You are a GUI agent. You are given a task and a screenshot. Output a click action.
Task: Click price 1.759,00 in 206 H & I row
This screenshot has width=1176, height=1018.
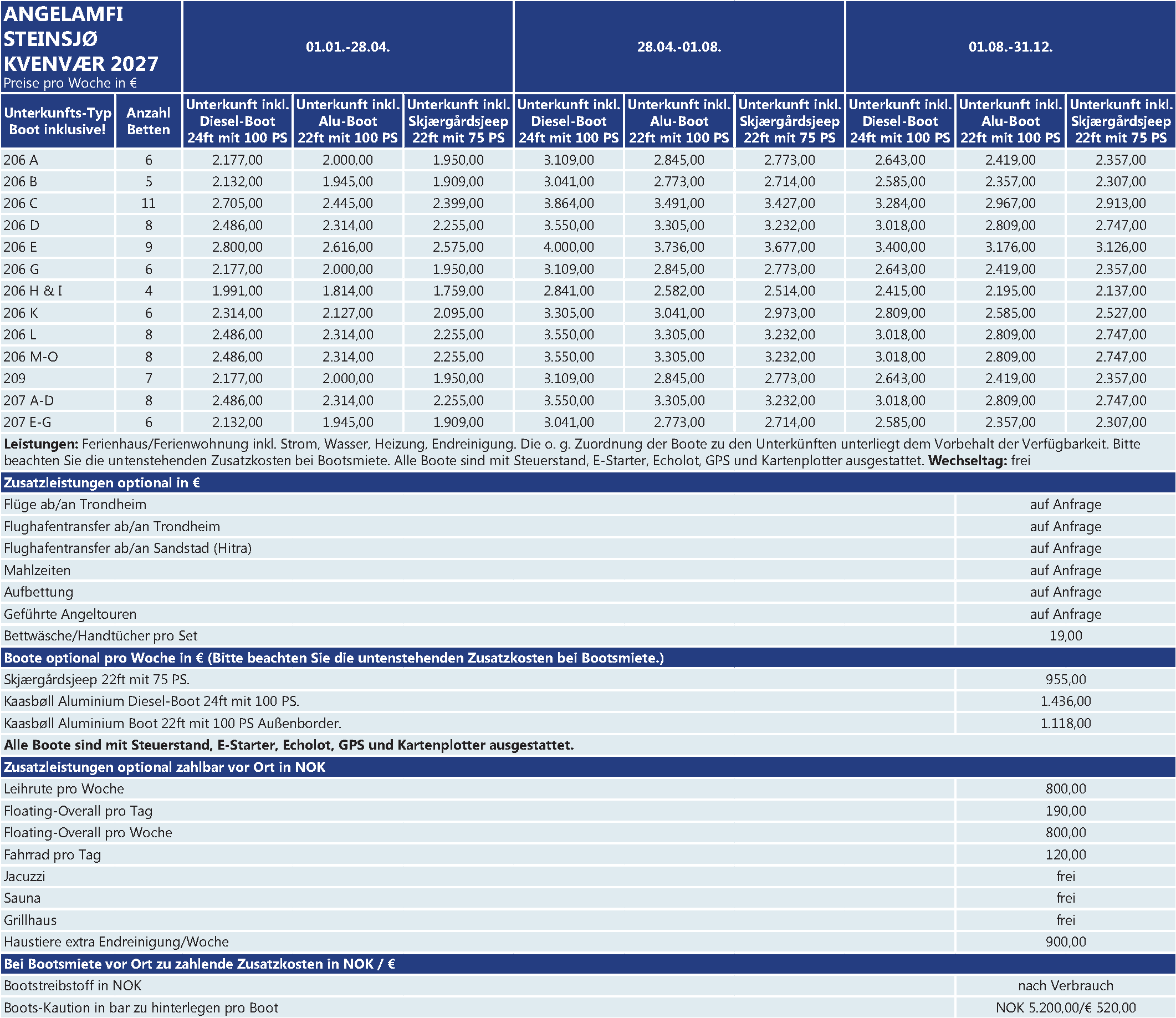click(x=458, y=291)
